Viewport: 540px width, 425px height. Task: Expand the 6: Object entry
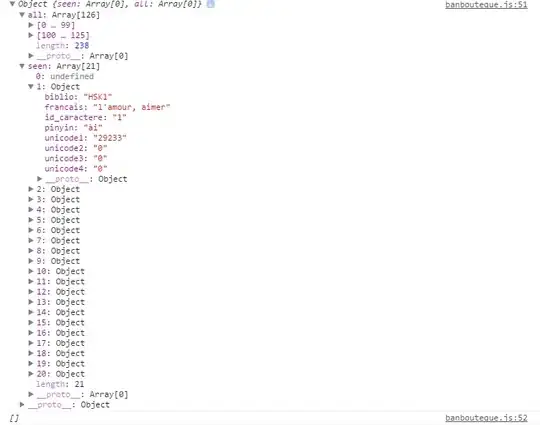(31, 230)
